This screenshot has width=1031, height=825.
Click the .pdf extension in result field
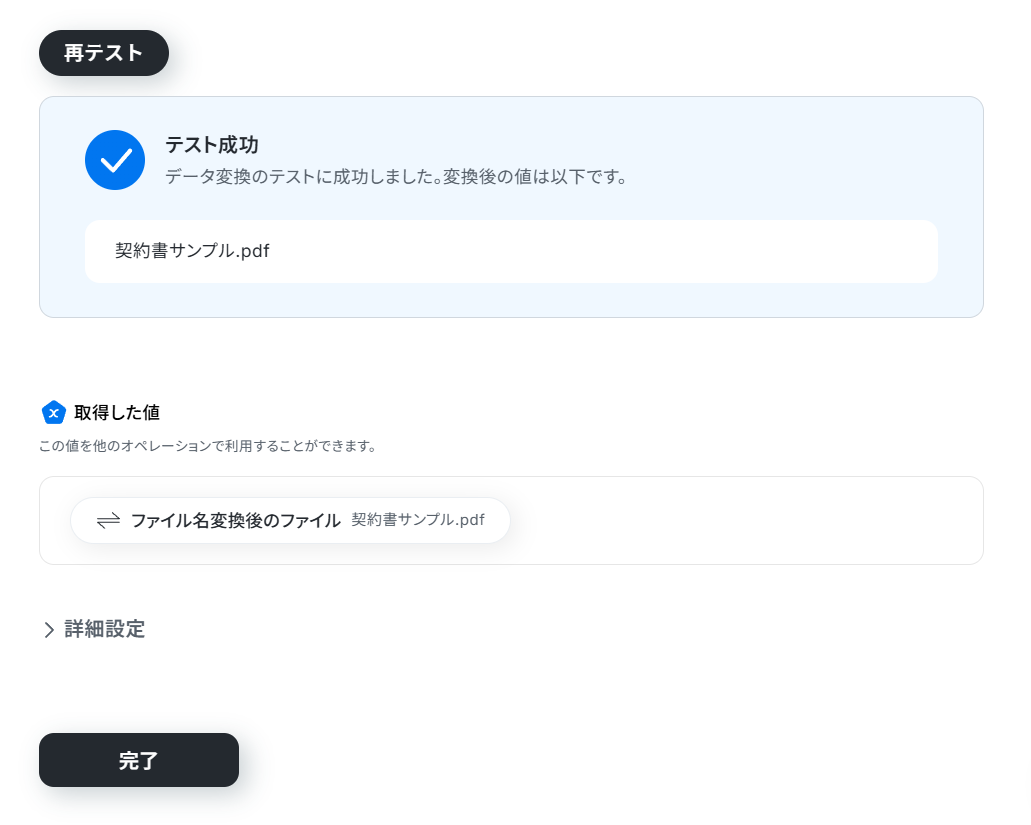coord(252,251)
